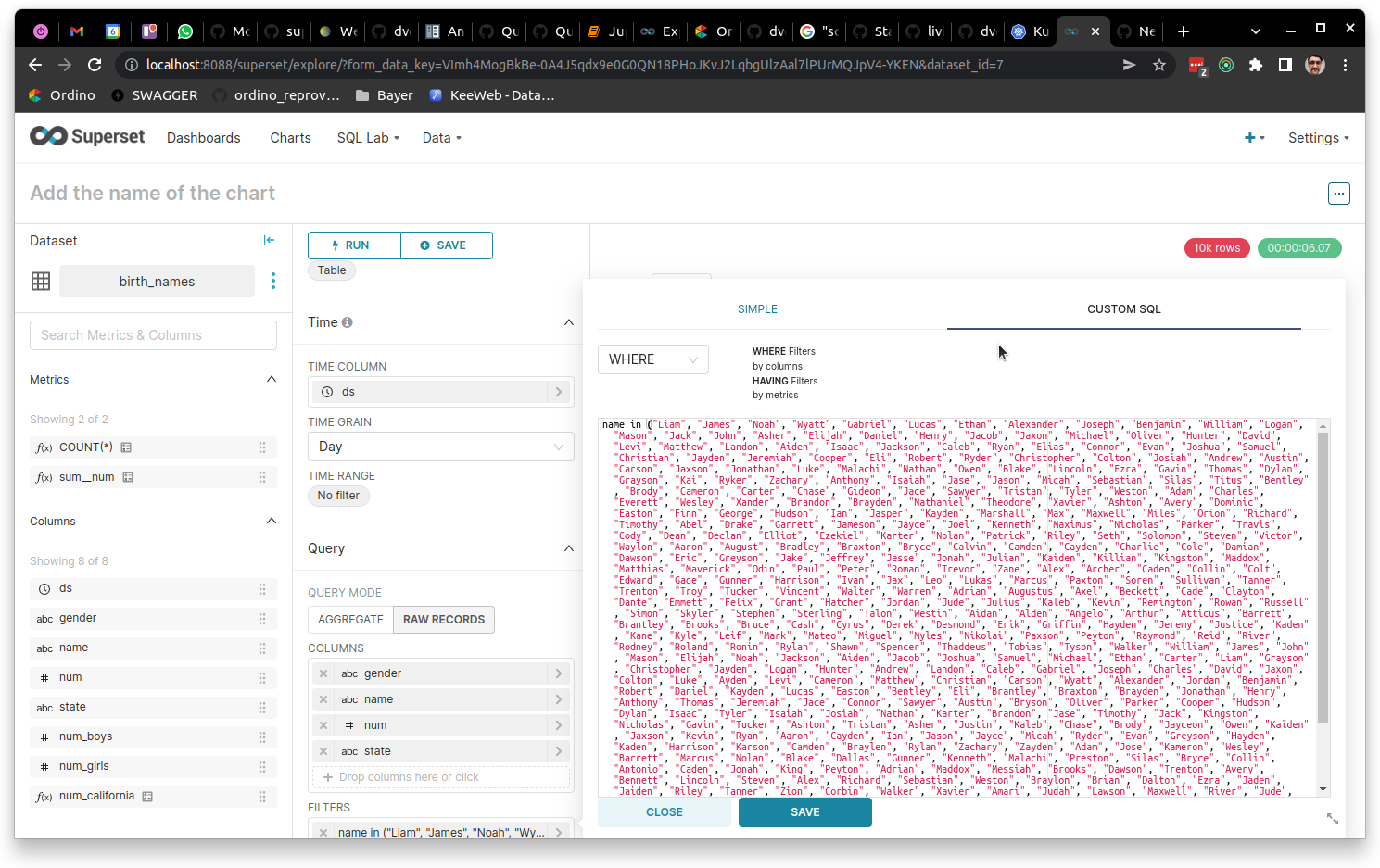Click the icon next to num_california
The height and width of the screenshot is (868, 1380).
click(x=147, y=796)
